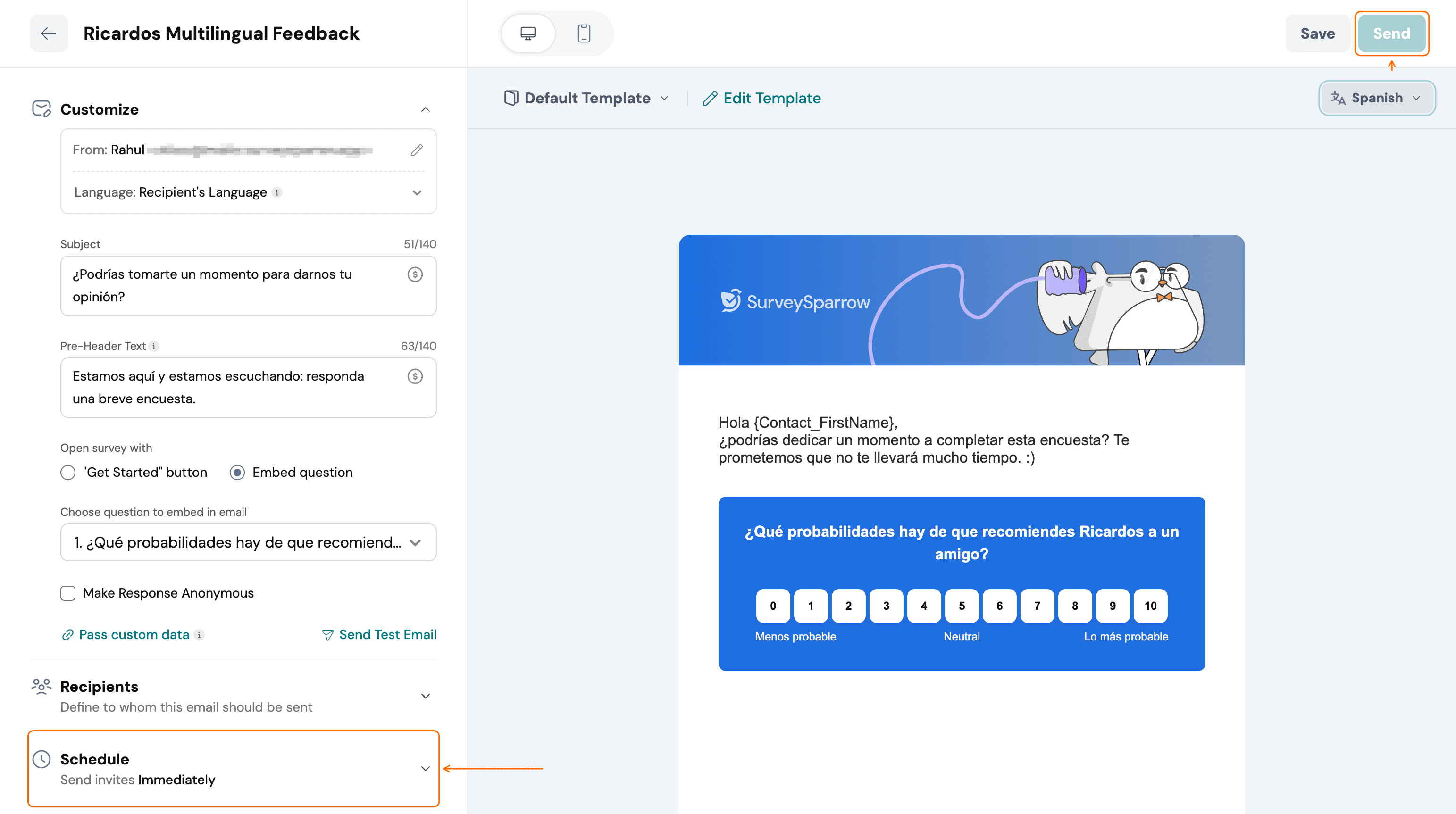The height and width of the screenshot is (814, 1456).
Task: Select "Get Started" button radio option
Action: pos(68,472)
